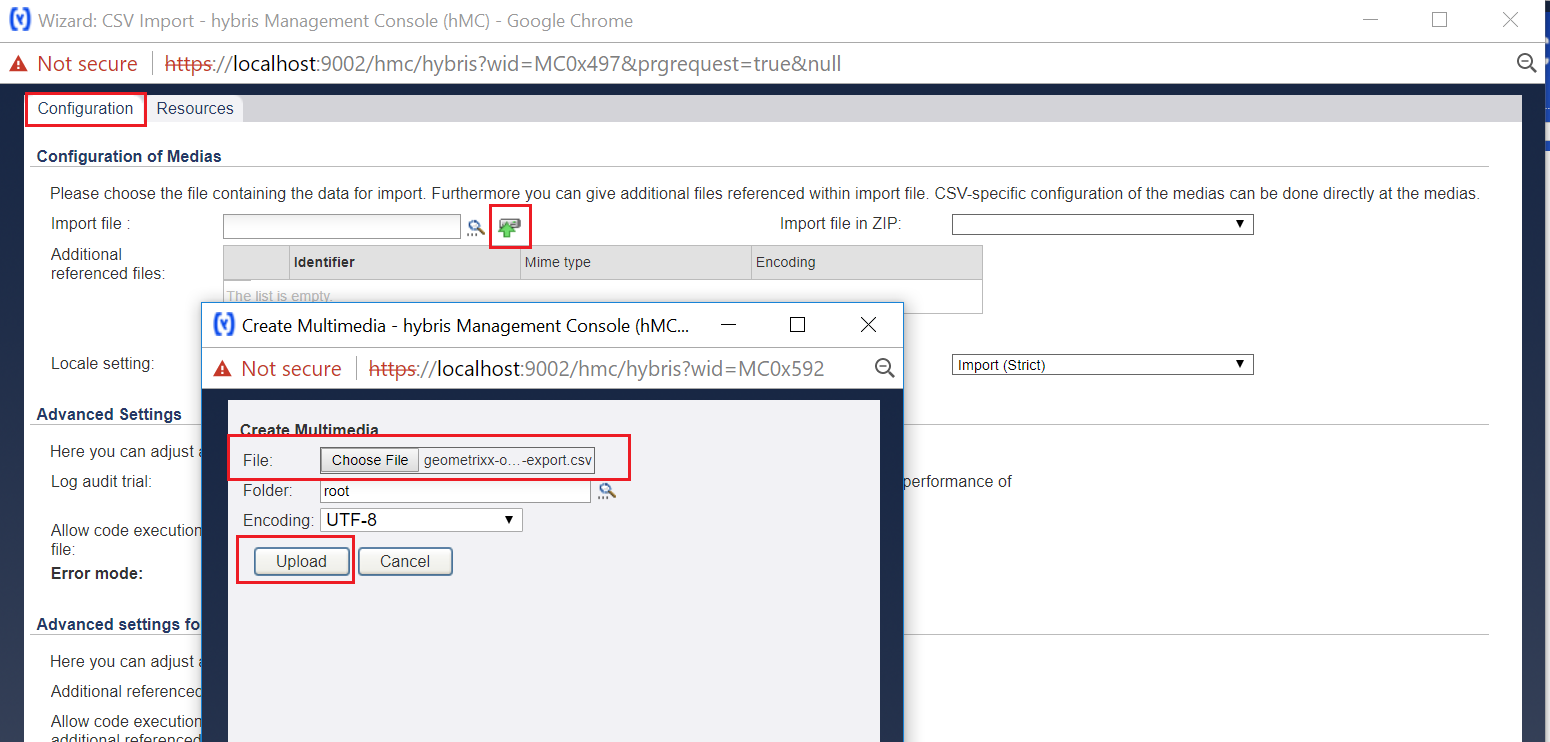1550x742 pixels.
Task: Open the Import file in ZIP dropdown
Action: pos(1238,224)
